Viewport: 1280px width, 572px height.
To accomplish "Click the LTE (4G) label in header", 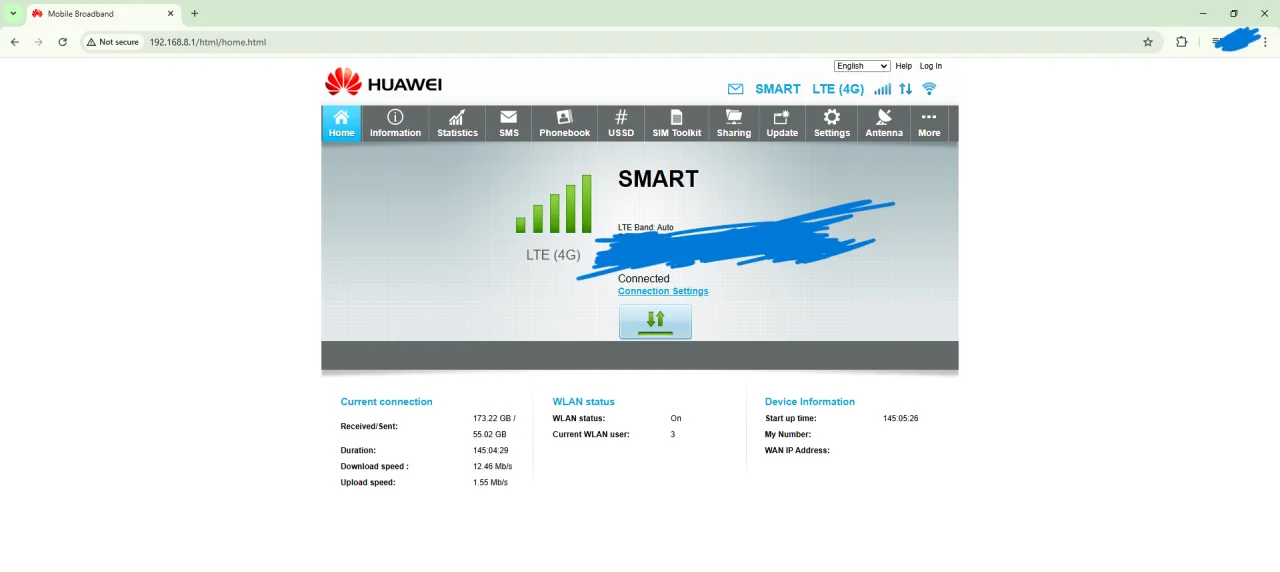I will point(838,89).
